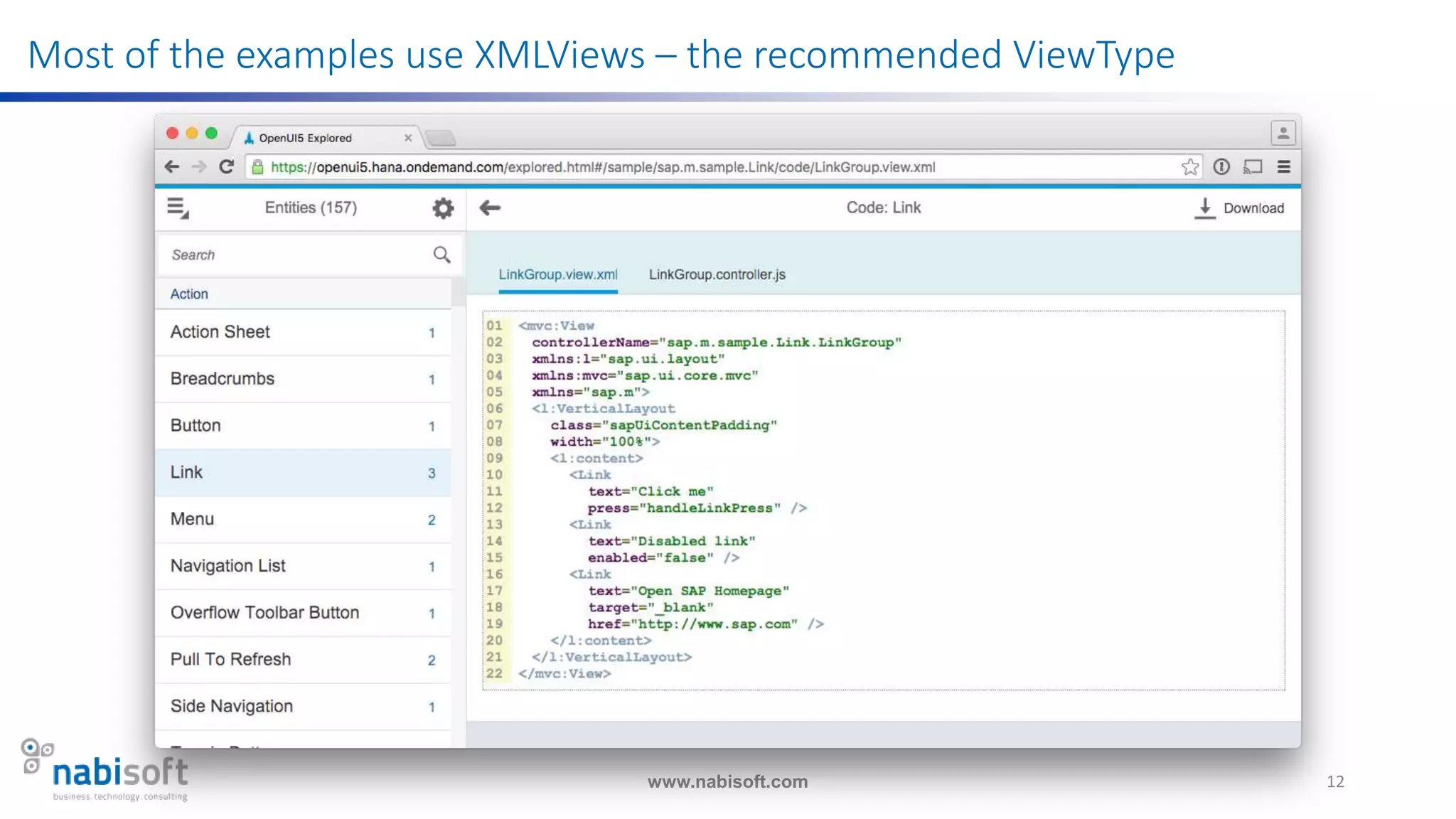Screen dimensions: 1456x819
Task: Click the Action group header
Action: pos(303,294)
